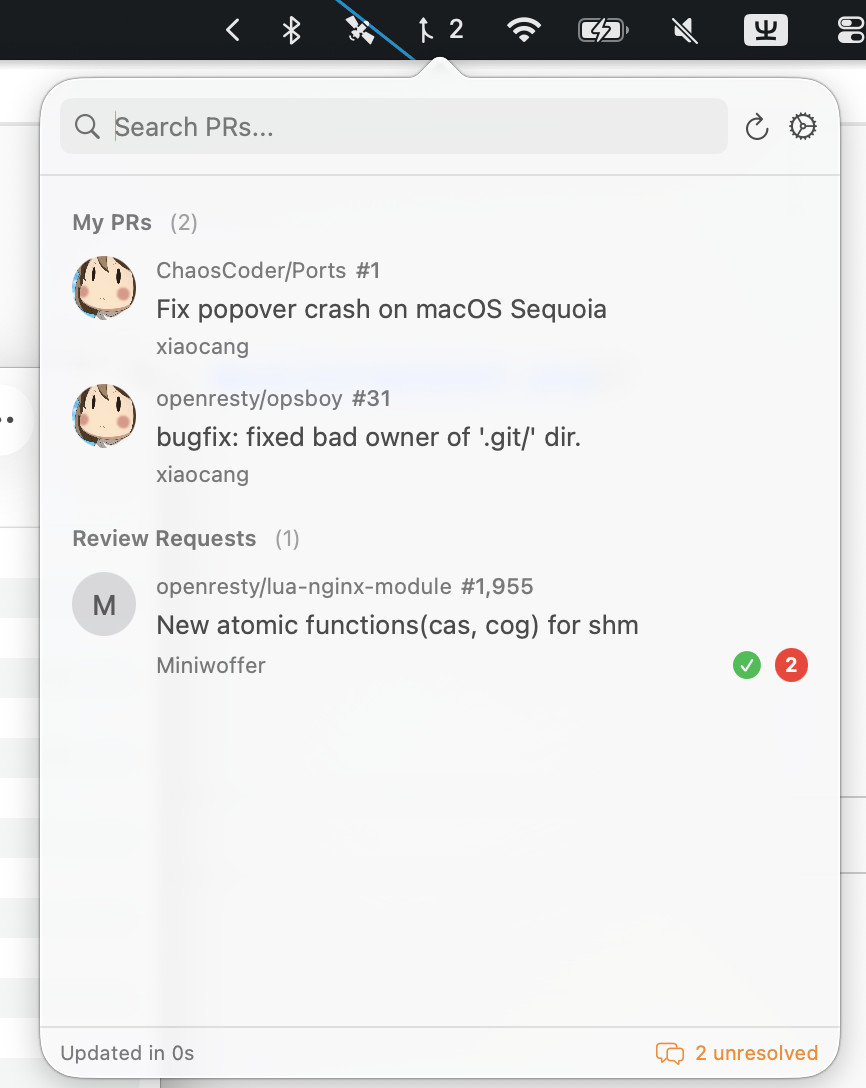Toggle the Control Center switches icon
This screenshot has height=1088, width=866.
click(x=852, y=30)
